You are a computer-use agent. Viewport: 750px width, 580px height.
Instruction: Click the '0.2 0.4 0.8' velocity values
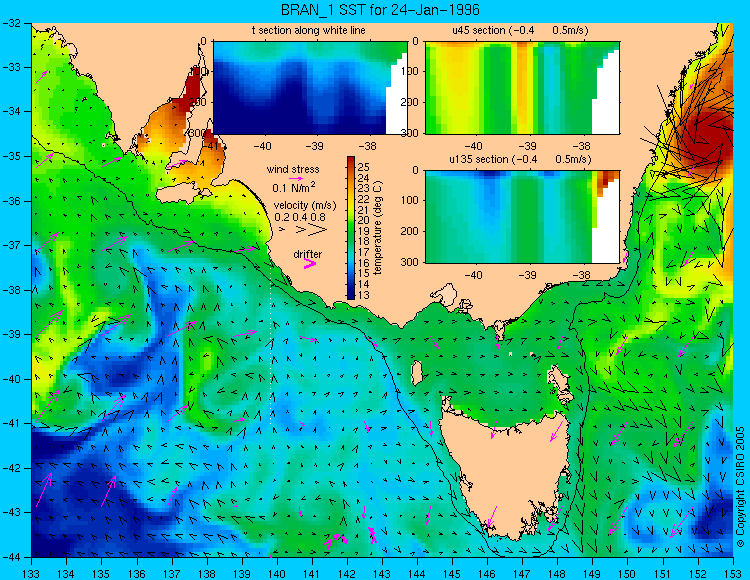point(300,217)
